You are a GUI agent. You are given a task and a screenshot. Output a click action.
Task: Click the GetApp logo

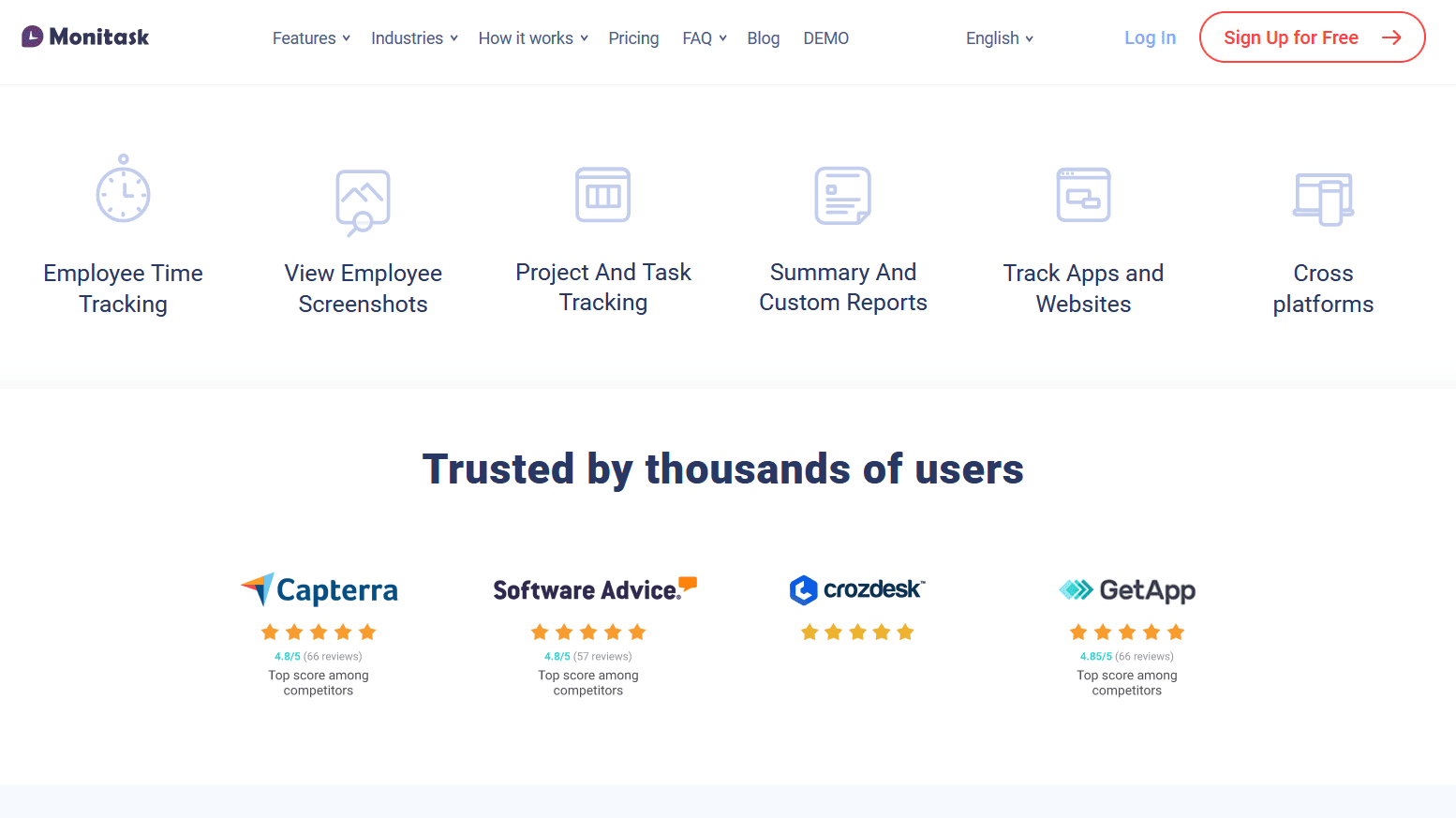pyautogui.click(x=1126, y=590)
